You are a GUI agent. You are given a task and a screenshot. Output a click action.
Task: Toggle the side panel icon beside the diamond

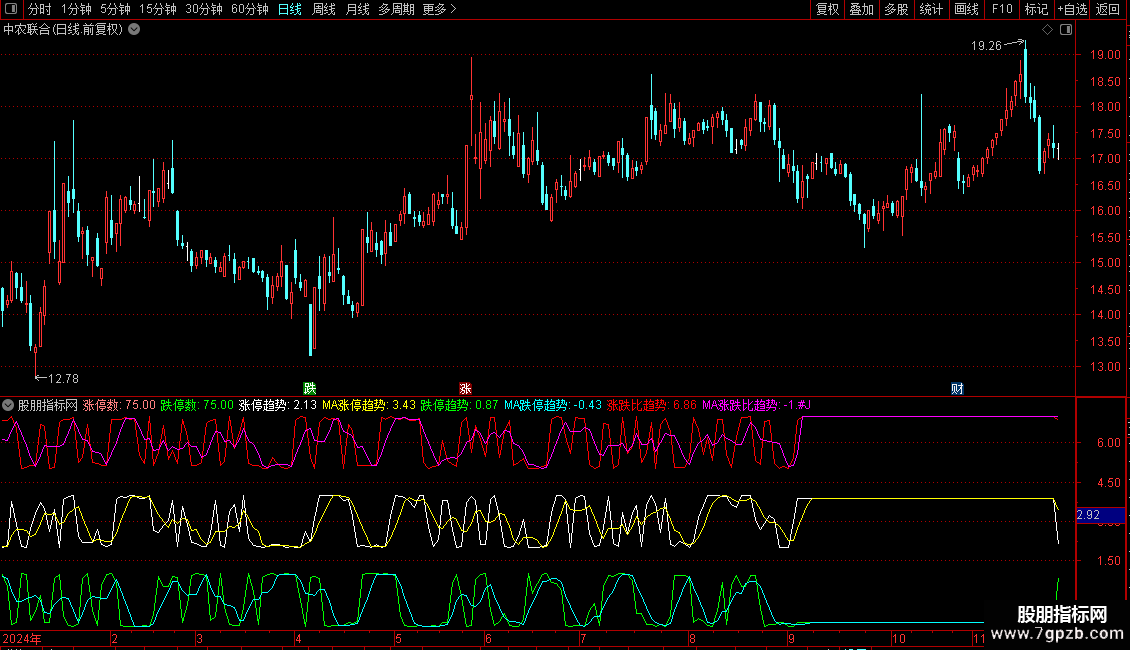(1065, 30)
